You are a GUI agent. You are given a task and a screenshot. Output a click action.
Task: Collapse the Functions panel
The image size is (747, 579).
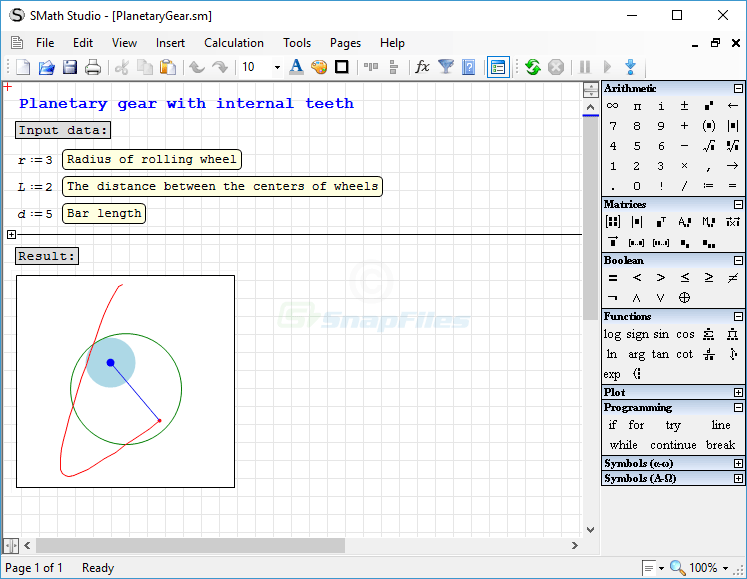(x=738, y=316)
